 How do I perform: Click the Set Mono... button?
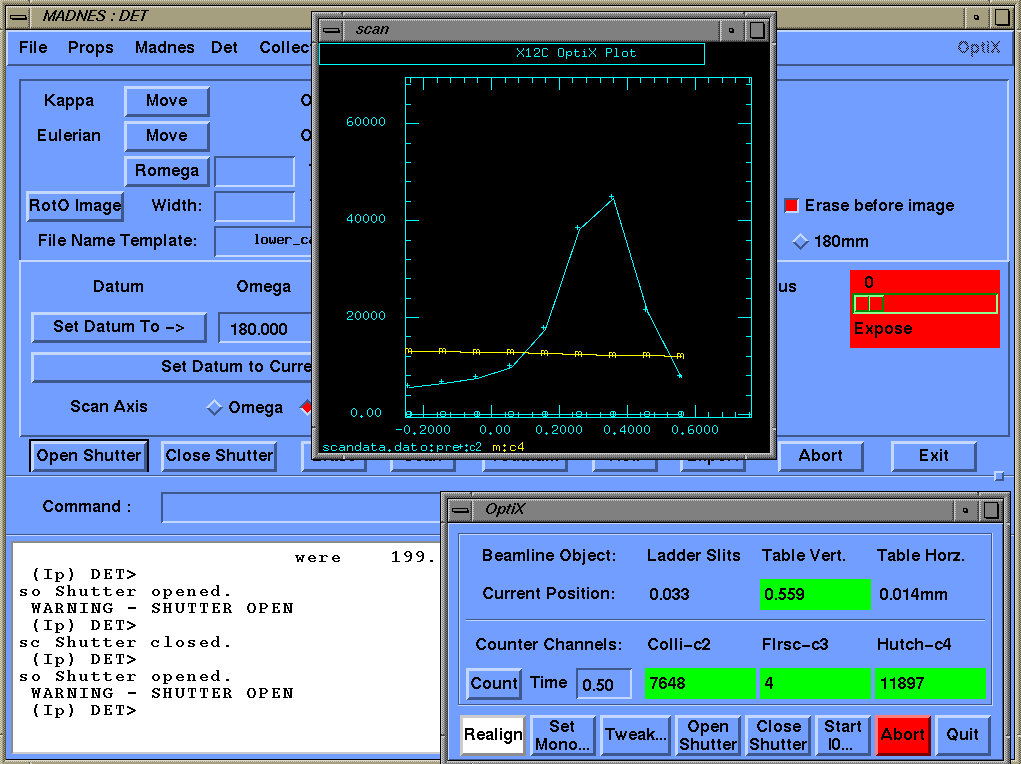[x=562, y=735]
